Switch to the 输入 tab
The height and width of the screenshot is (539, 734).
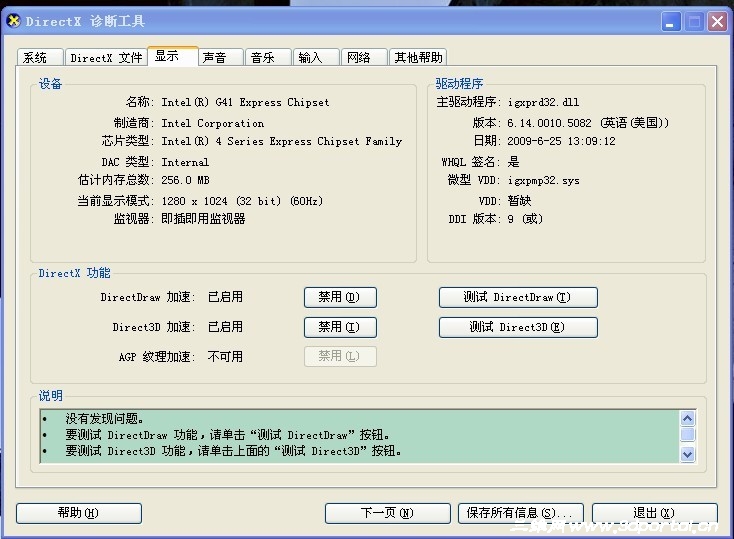[x=316, y=57]
